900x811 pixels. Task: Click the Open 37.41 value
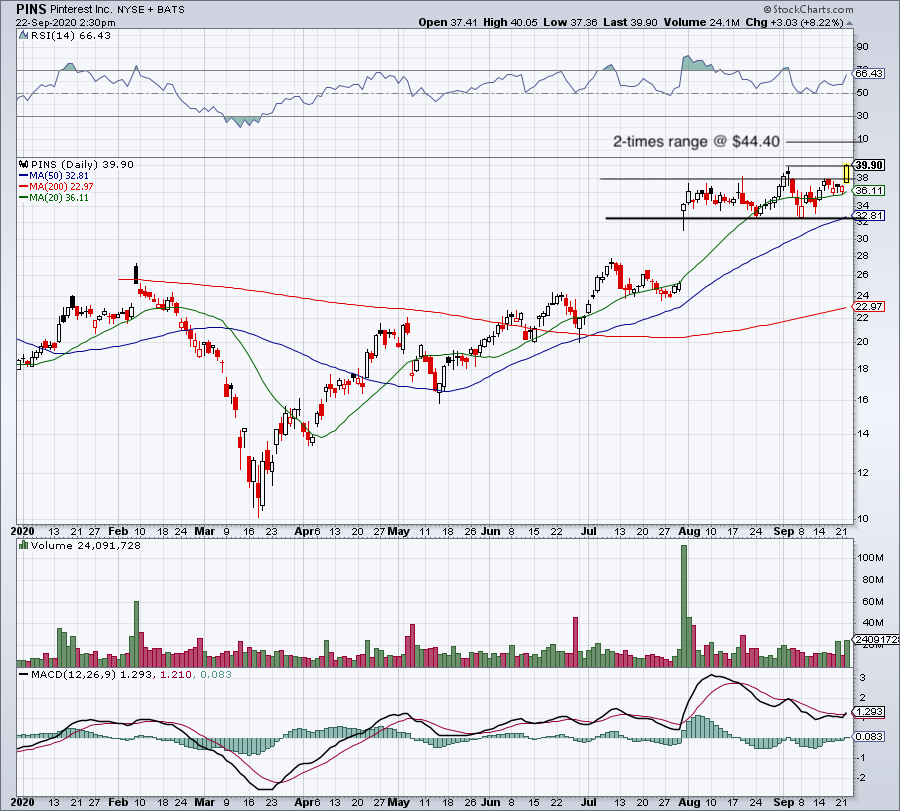(x=448, y=22)
